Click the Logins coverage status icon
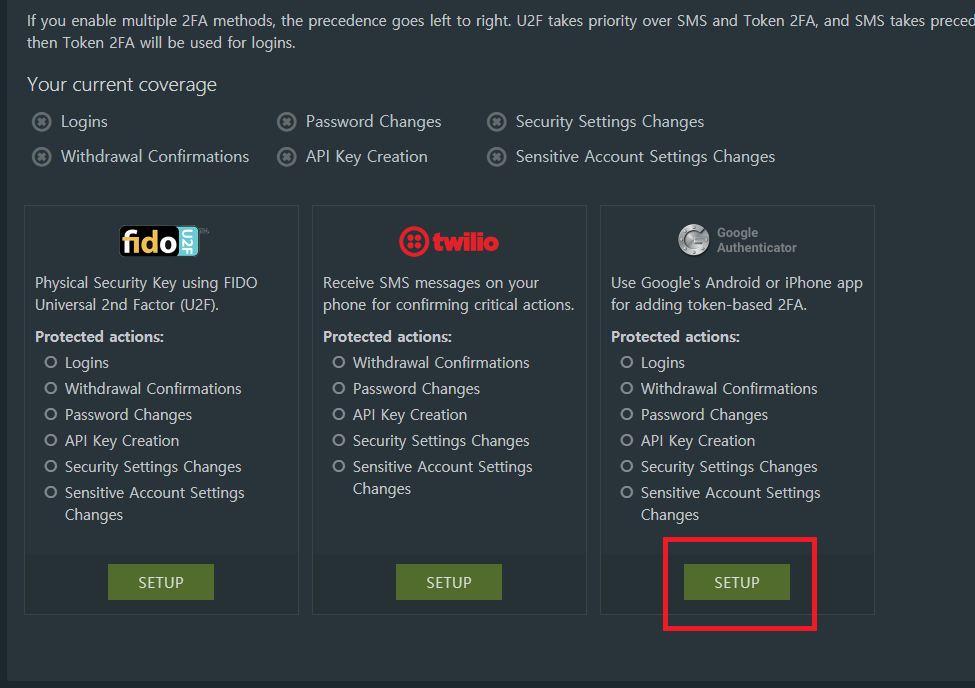Image resolution: width=975 pixels, height=688 pixels. [42, 122]
